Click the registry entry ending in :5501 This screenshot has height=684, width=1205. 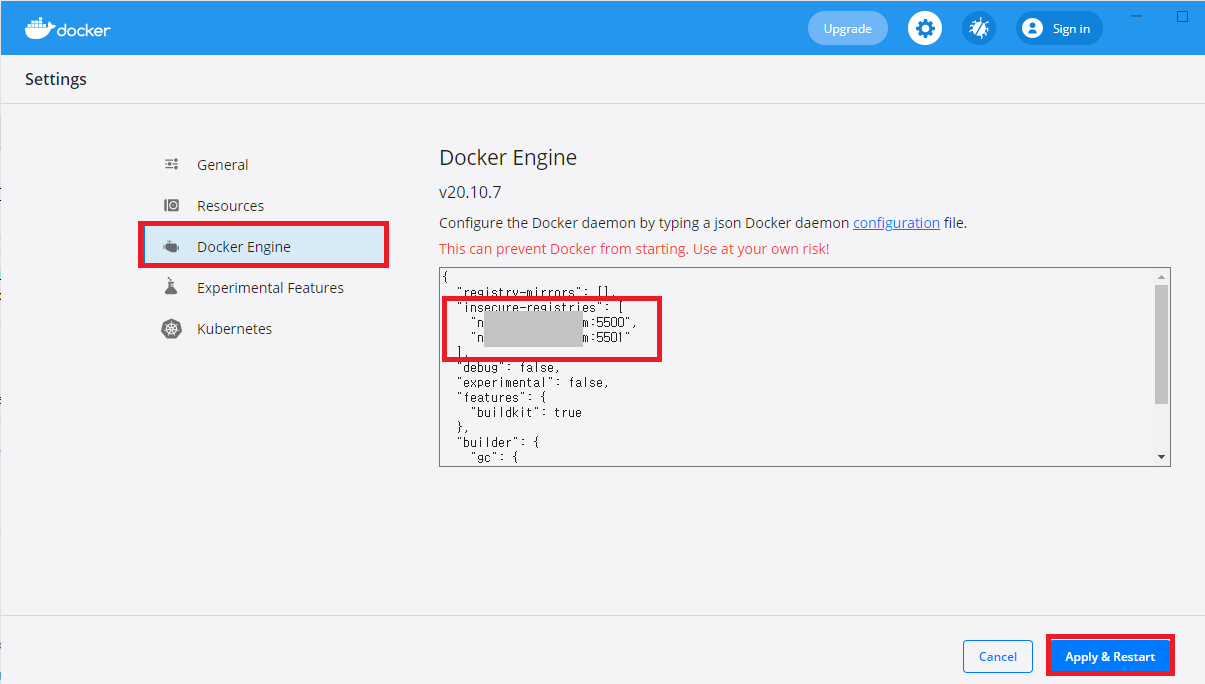pos(550,338)
